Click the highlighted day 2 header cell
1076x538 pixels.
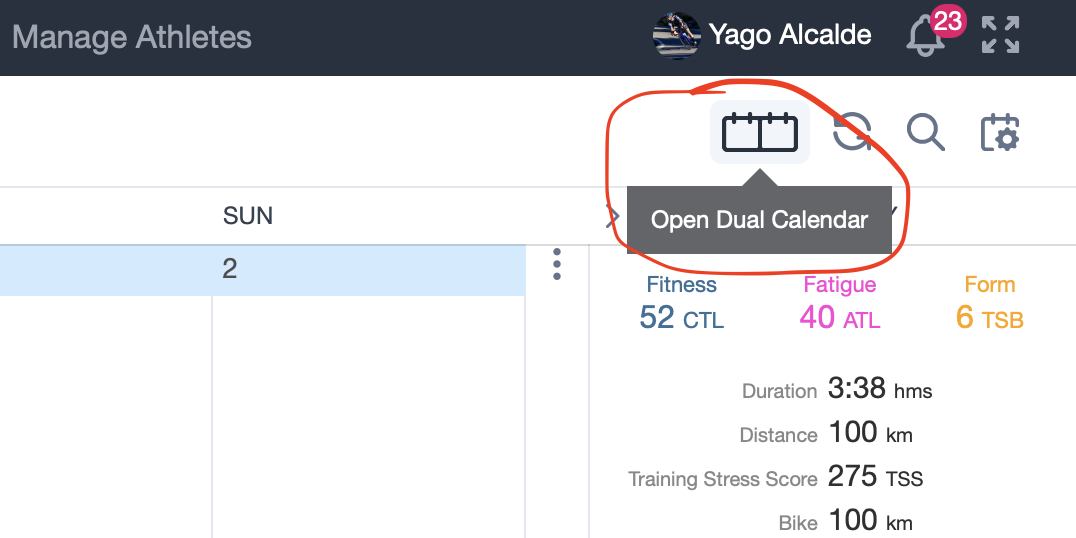263,270
